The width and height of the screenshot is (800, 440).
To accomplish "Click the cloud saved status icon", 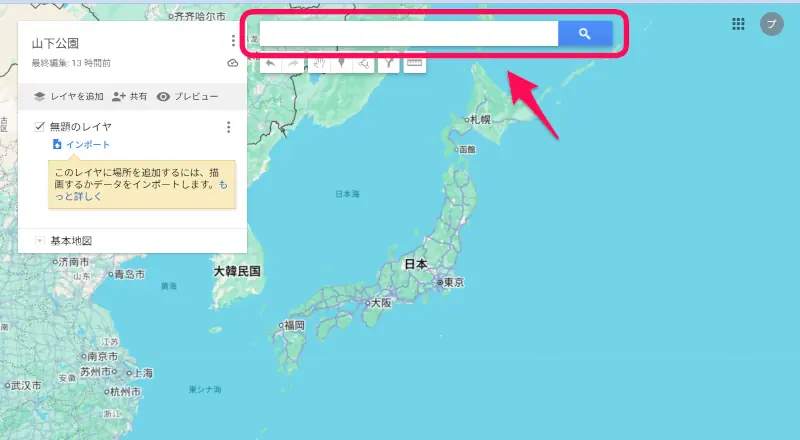I will click(233, 63).
